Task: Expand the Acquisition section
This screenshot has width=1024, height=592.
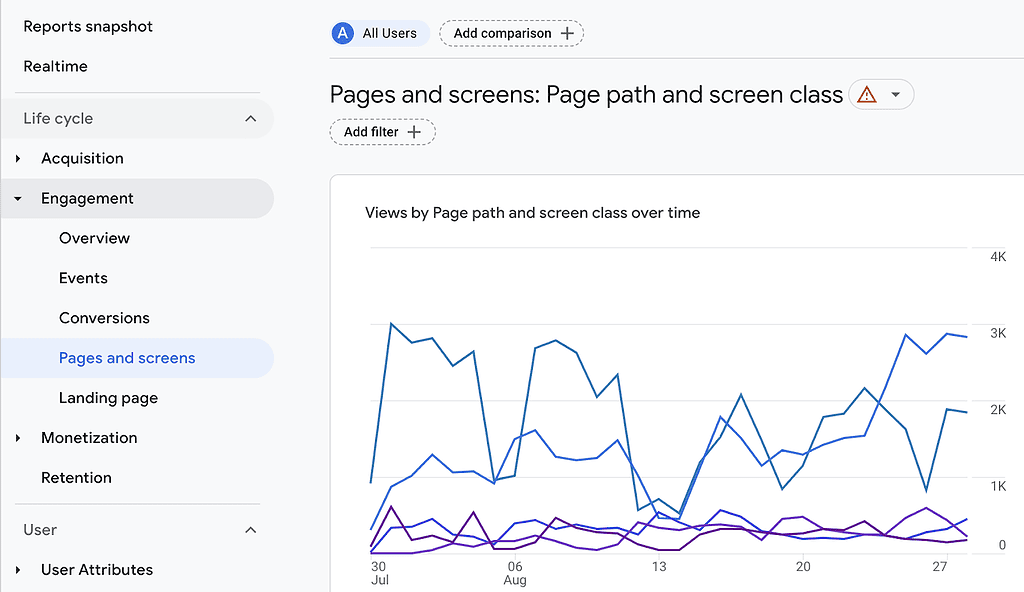Action: point(17,158)
